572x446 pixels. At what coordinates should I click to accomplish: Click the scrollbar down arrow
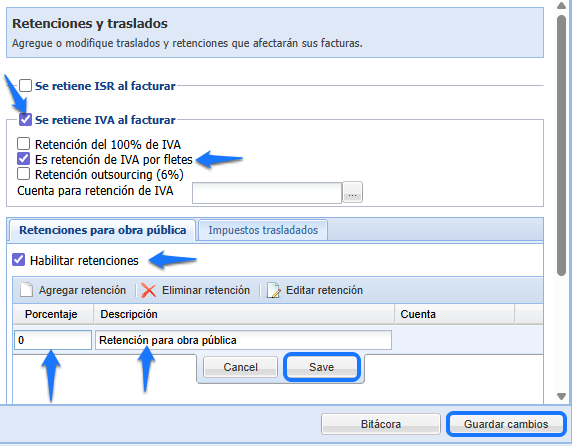pos(561,396)
